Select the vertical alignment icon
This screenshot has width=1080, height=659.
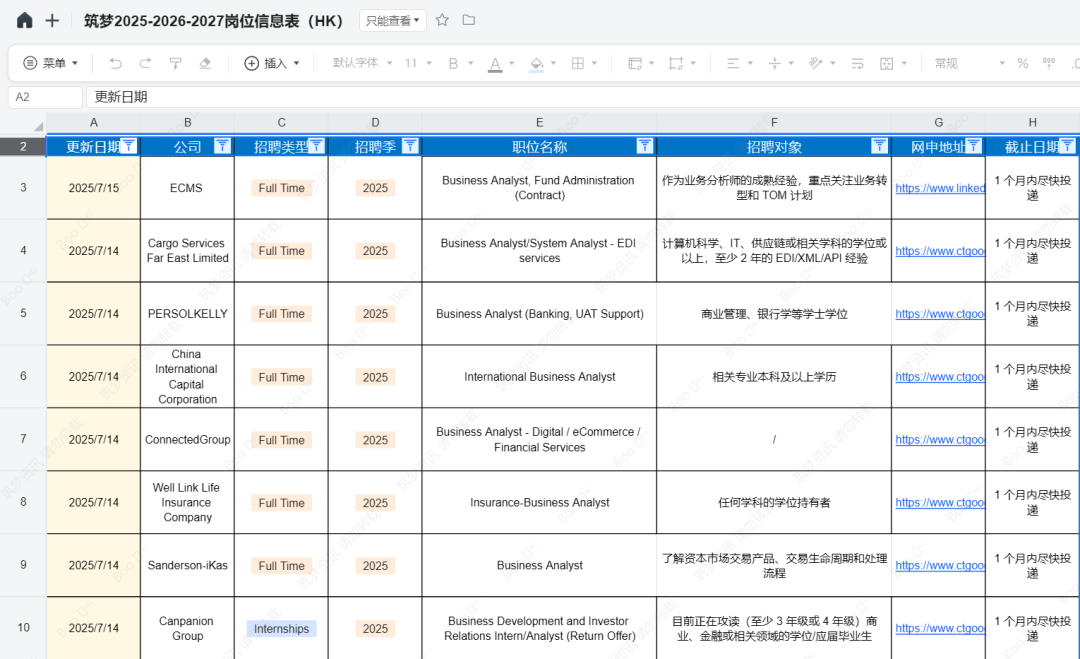(x=774, y=63)
